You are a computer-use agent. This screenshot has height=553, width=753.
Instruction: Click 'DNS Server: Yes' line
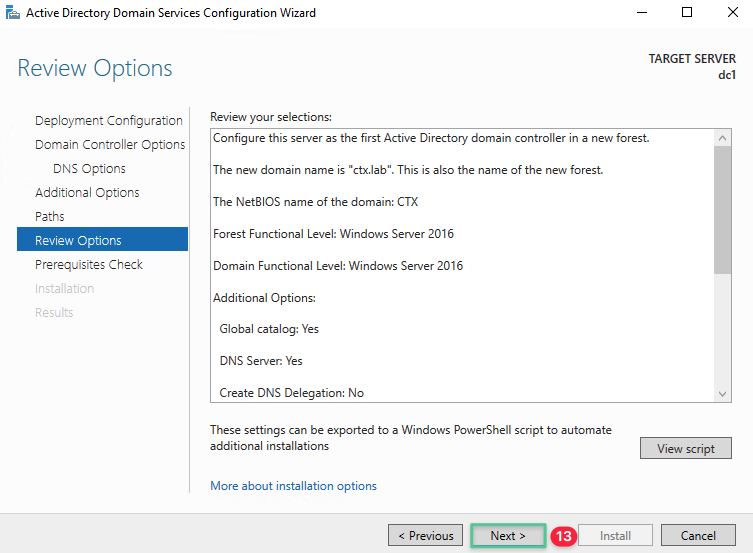(261, 361)
